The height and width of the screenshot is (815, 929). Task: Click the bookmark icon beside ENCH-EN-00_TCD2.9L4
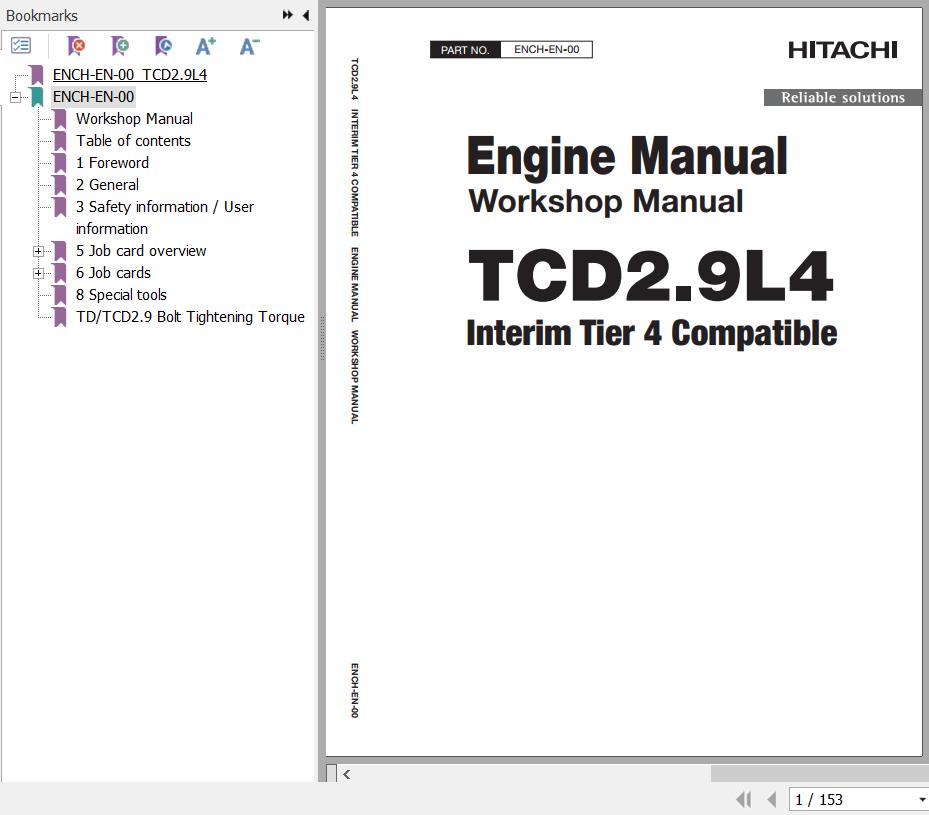pos(37,75)
